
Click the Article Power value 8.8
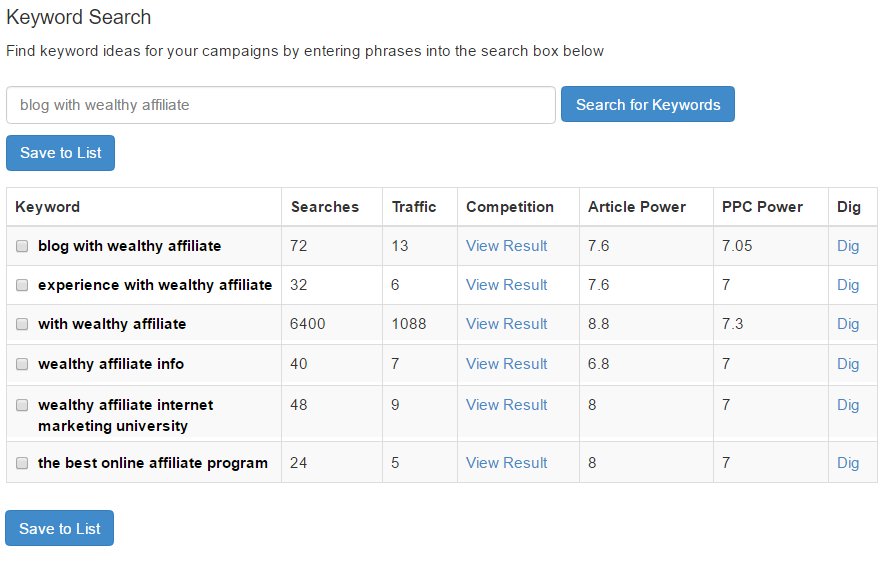(x=598, y=324)
